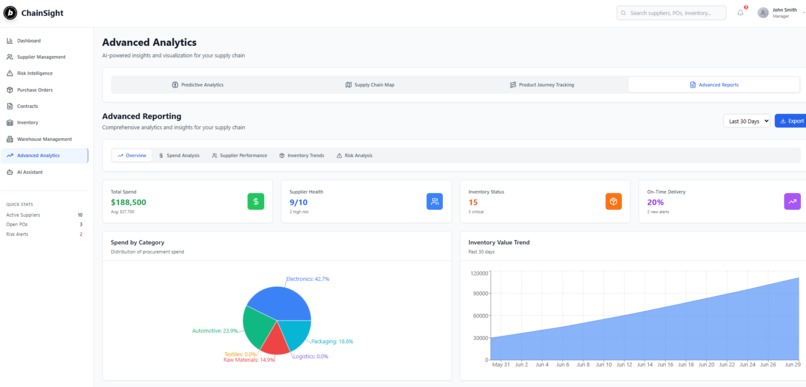The image size is (806, 387).
Task: Click the Textiles: 0.0% label
Action: pyautogui.click(x=241, y=354)
